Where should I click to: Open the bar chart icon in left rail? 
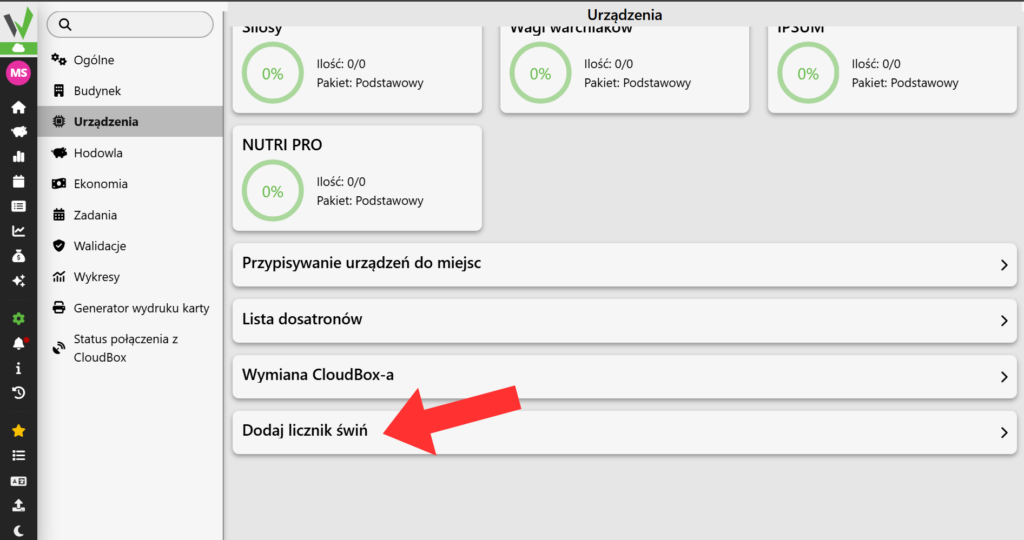pyautogui.click(x=18, y=157)
